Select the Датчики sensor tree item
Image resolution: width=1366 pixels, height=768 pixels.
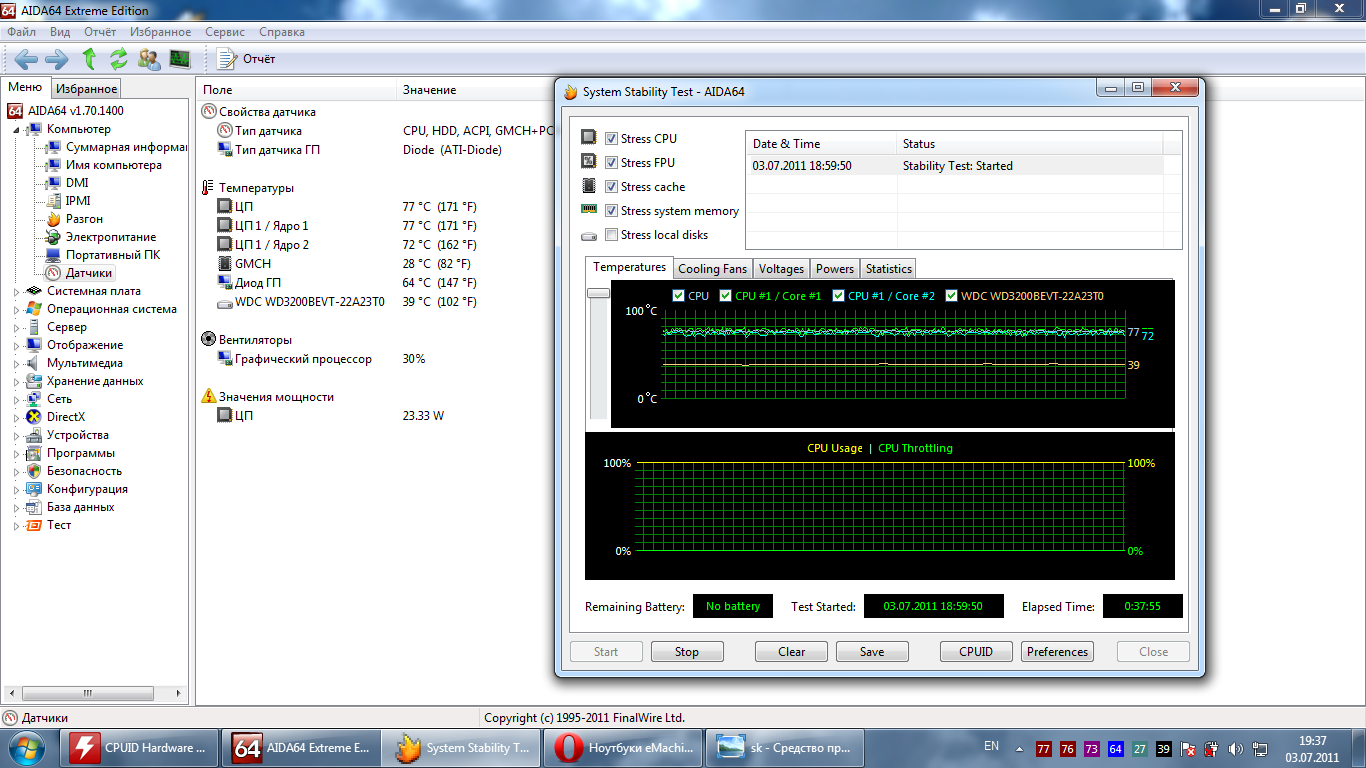[89, 273]
